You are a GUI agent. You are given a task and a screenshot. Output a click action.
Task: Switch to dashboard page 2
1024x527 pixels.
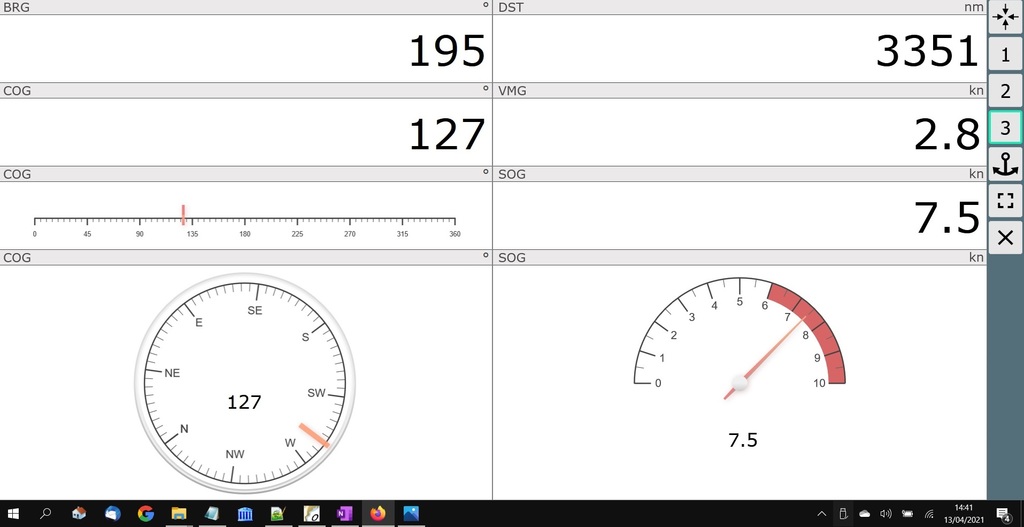(x=1005, y=91)
